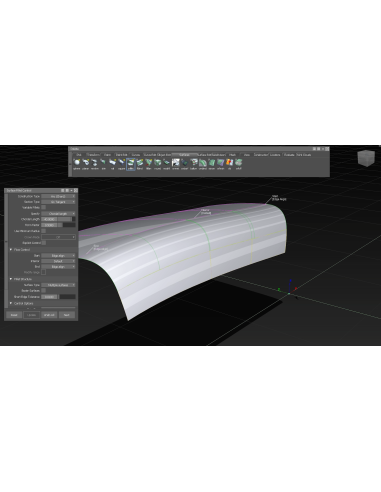The image size is (381, 492).
Task: Open the Section Type dropdown
Action: click(x=58, y=202)
